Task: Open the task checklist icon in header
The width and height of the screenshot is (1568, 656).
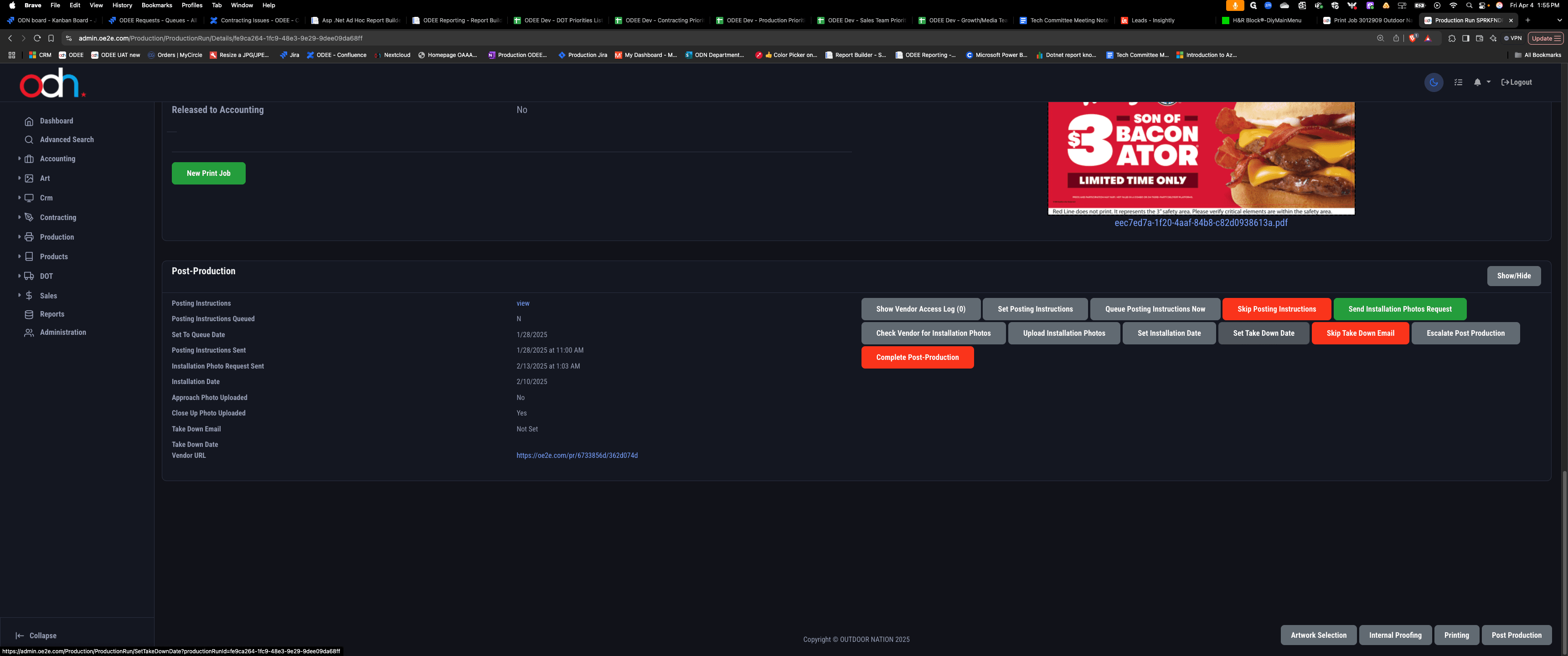Action: pos(1459,82)
